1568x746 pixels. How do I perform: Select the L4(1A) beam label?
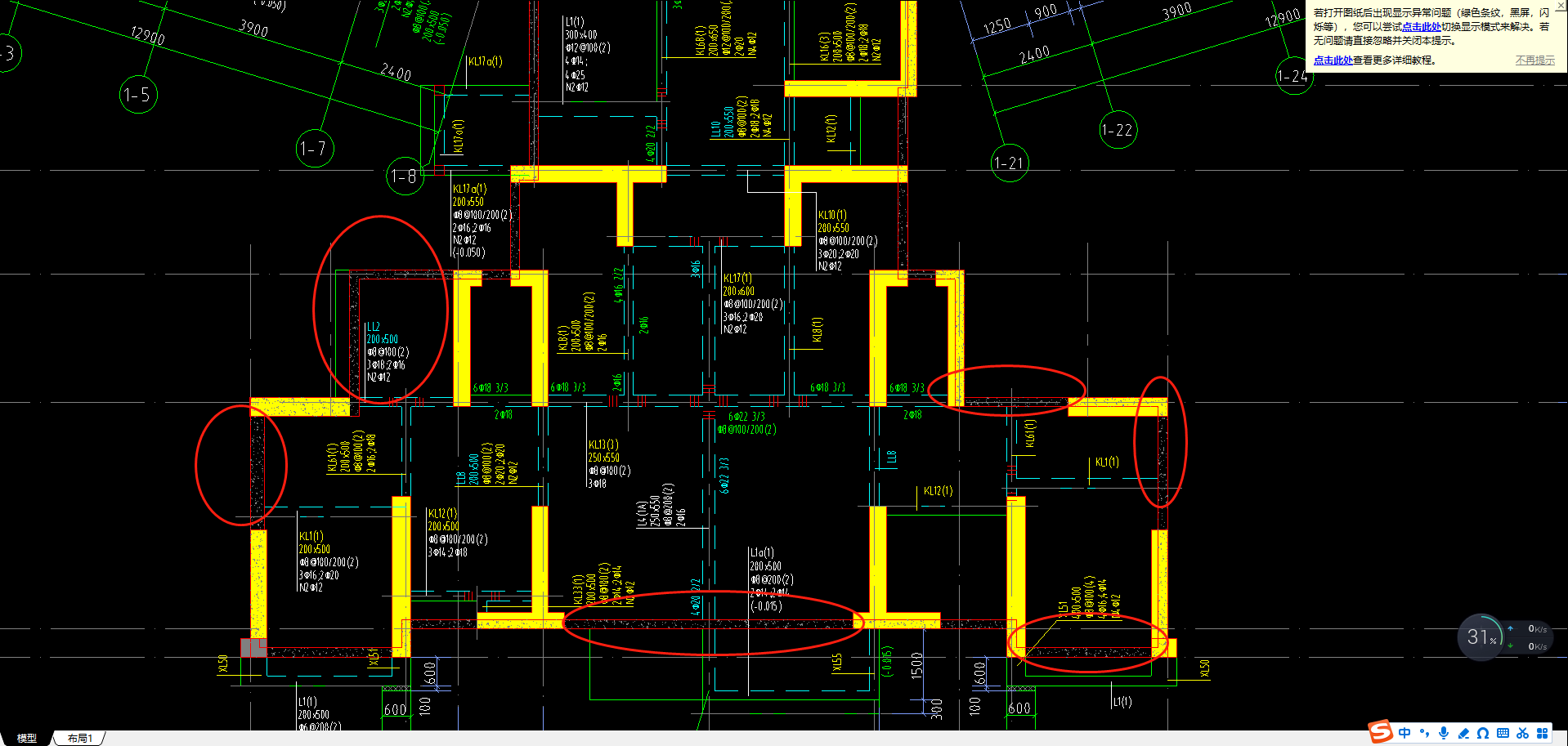(x=643, y=513)
